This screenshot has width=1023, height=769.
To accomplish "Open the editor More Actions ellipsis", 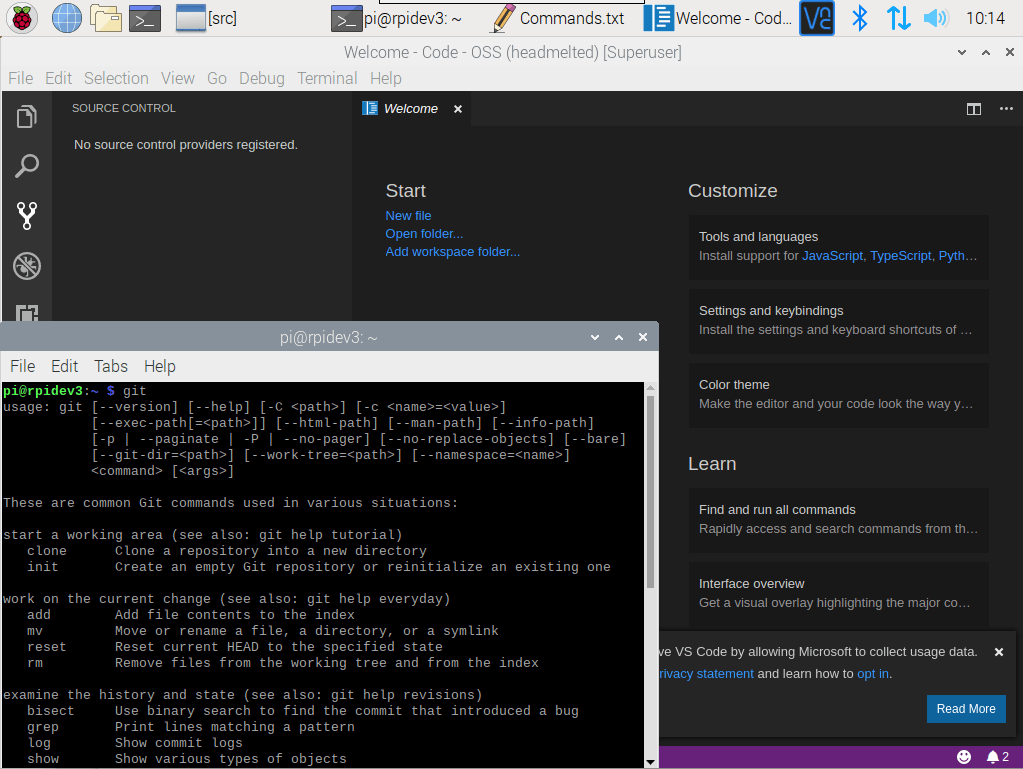I will [1006, 109].
